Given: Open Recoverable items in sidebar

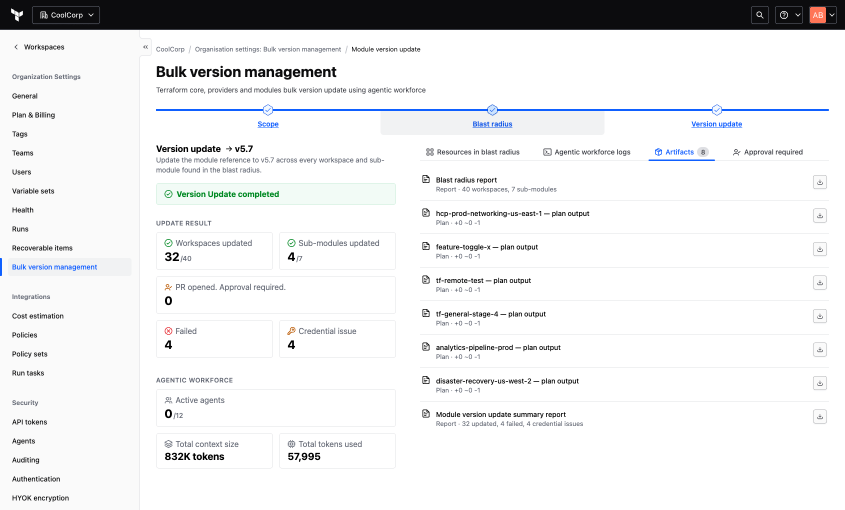Looking at the screenshot, I should coord(42,248).
